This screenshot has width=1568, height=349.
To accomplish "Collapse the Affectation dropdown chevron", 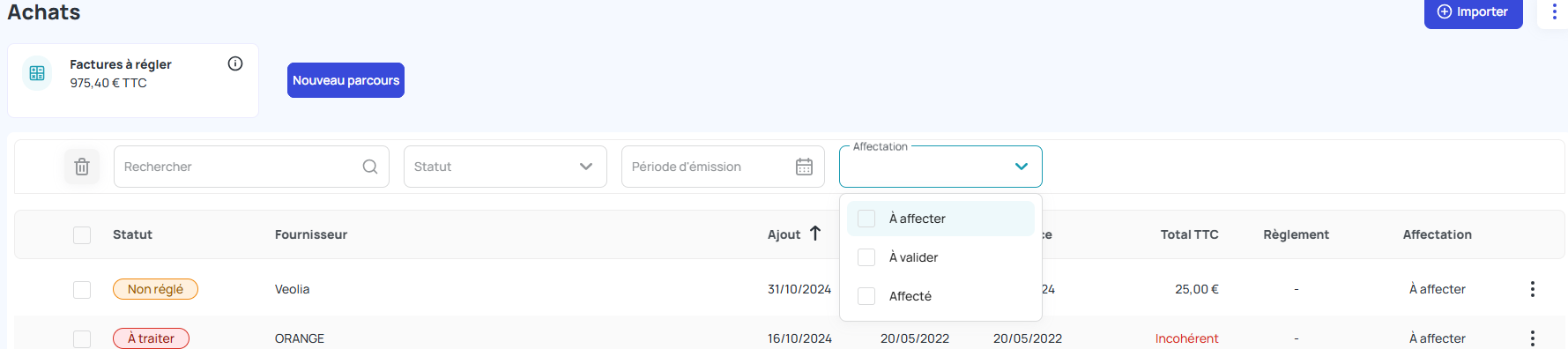I will pos(1022,167).
